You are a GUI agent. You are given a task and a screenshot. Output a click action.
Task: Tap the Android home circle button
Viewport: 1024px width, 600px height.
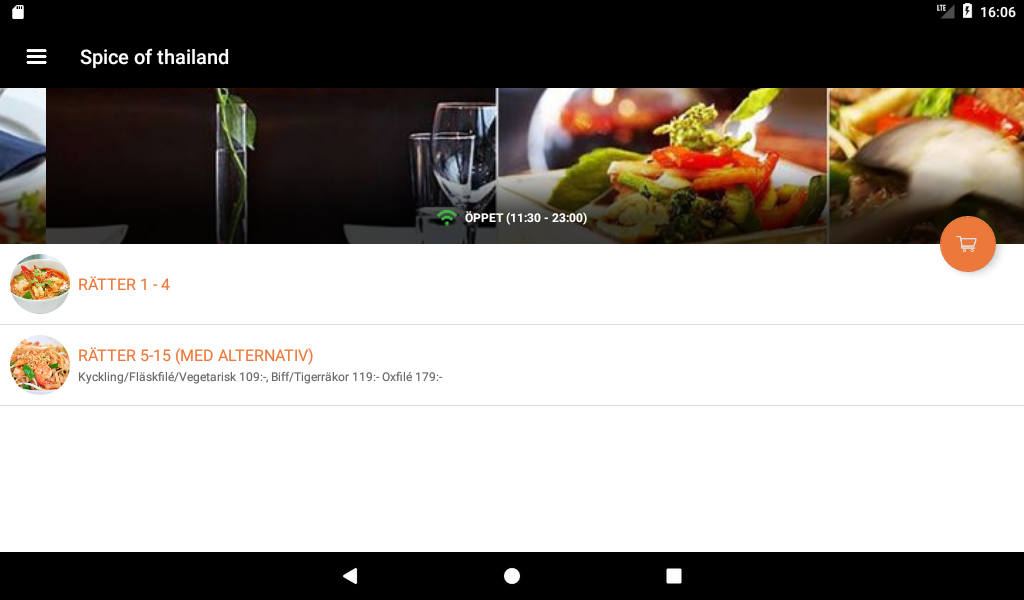[x=512, y=575]
